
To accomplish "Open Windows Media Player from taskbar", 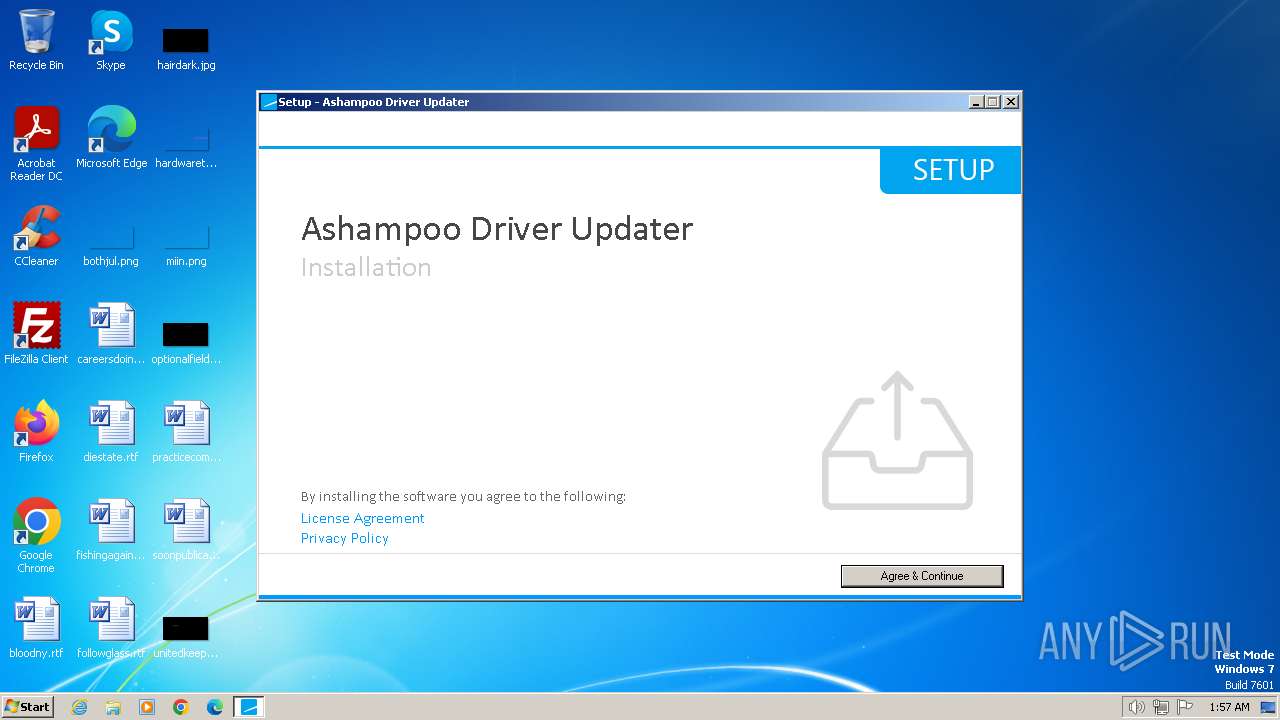I will tap(147, 707).
